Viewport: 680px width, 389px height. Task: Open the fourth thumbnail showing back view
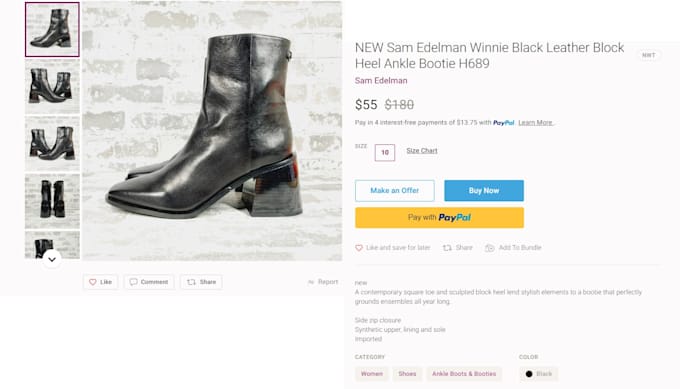click(x=52, y=201)
